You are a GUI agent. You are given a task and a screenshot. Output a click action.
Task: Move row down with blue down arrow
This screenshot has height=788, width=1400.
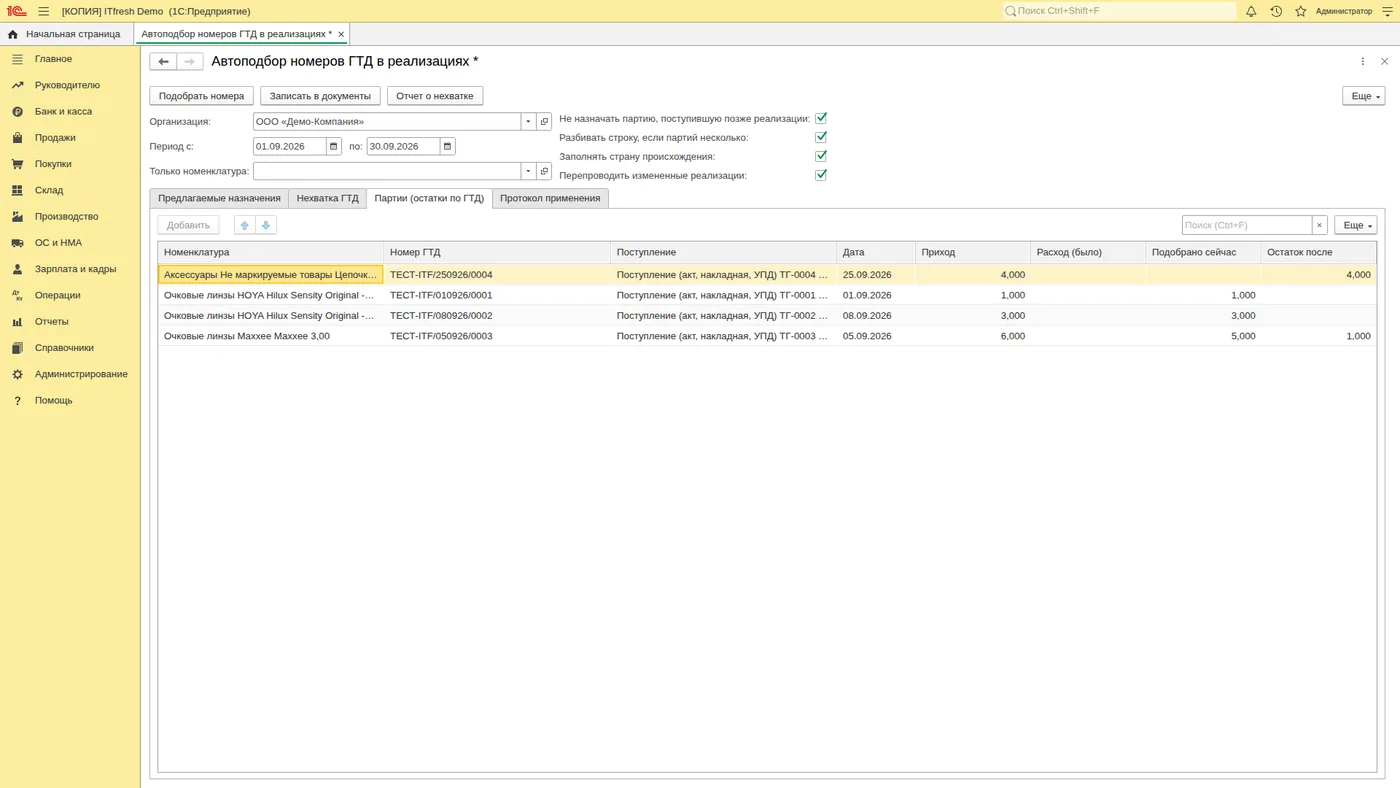point(266,225)
